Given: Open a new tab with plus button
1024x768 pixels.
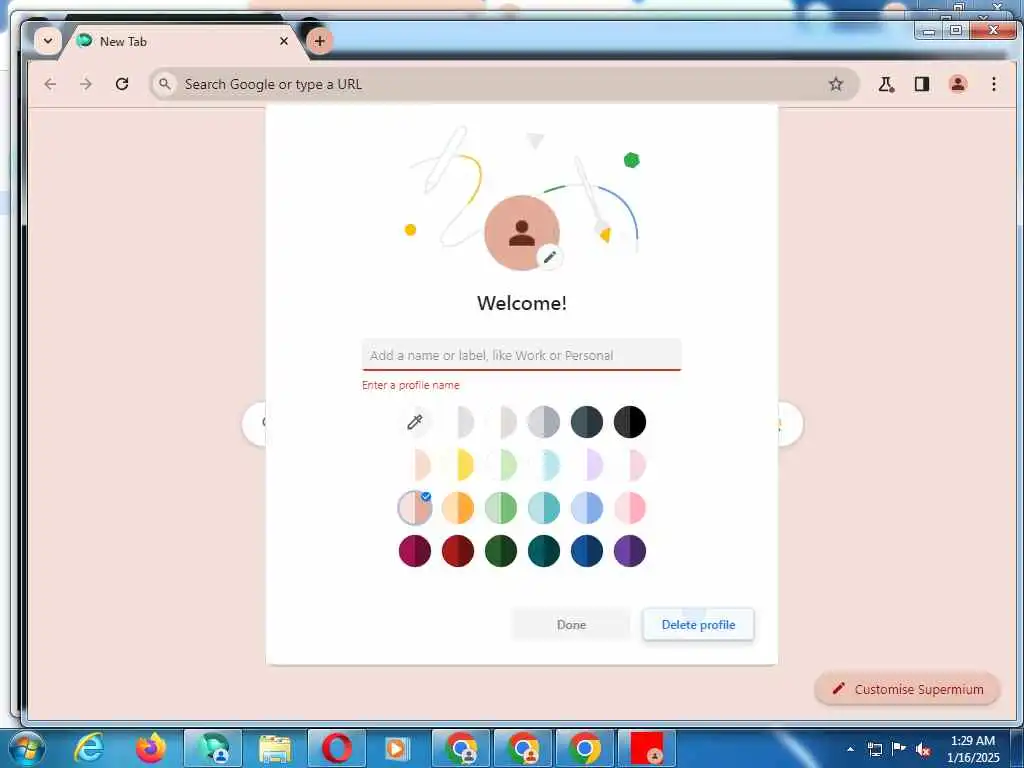Looking at the screenshot, I should [319, 41].
